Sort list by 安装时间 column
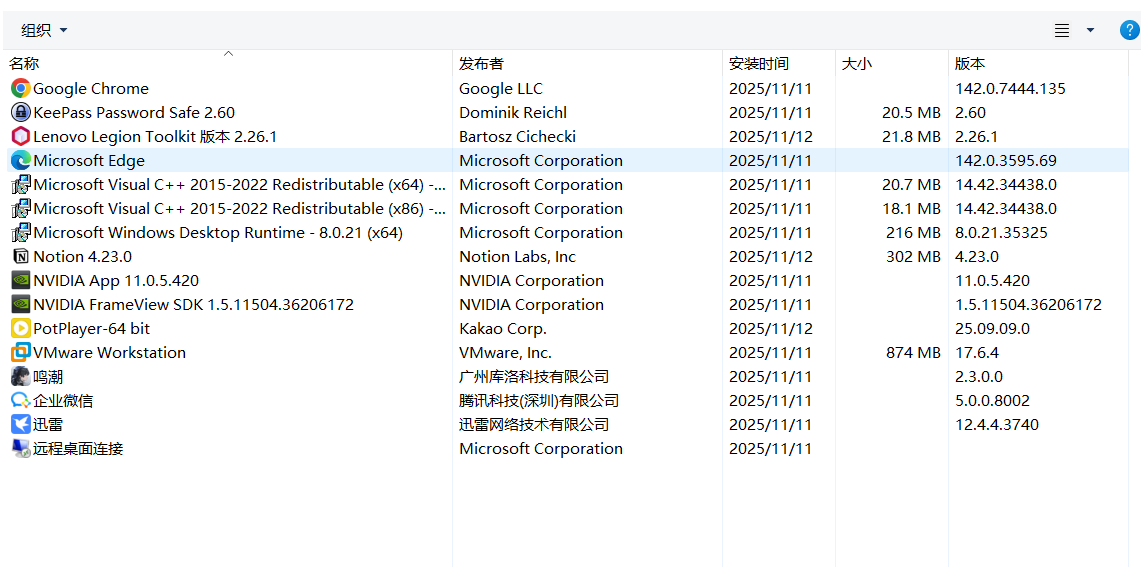The image size is (1141, 567). coord(758,64)
